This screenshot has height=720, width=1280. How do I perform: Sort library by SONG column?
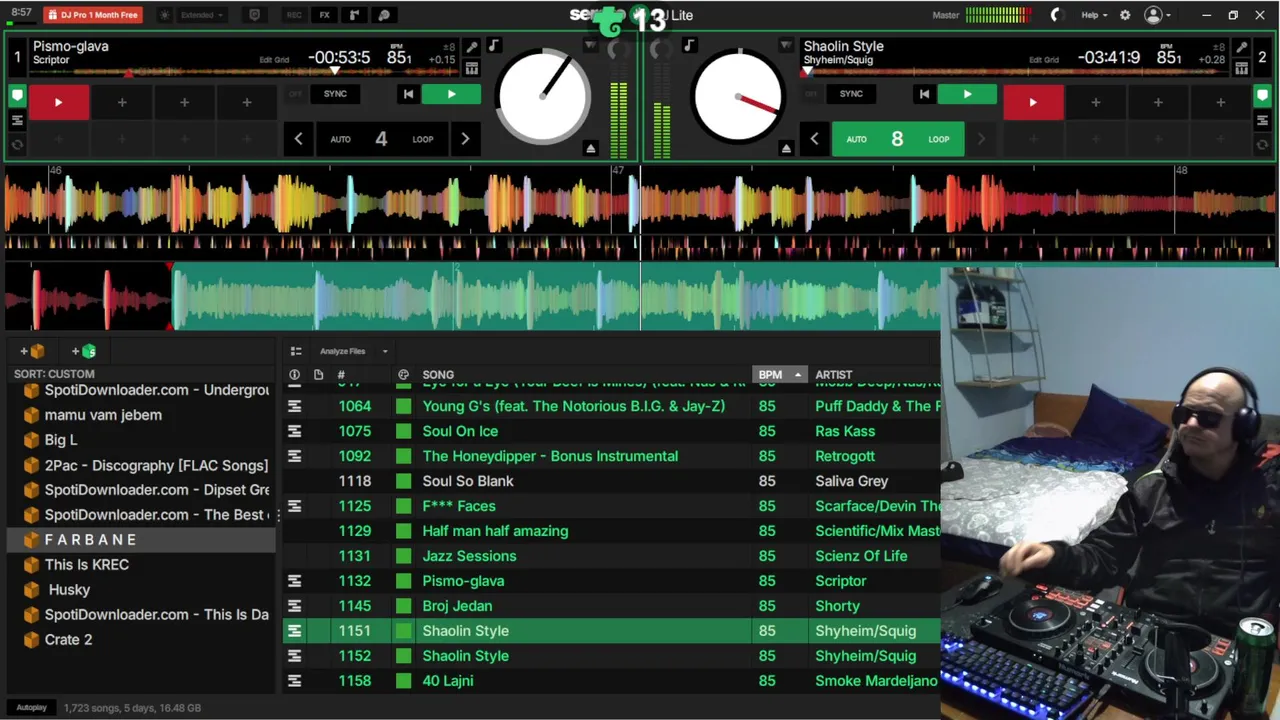click(438, 375)
